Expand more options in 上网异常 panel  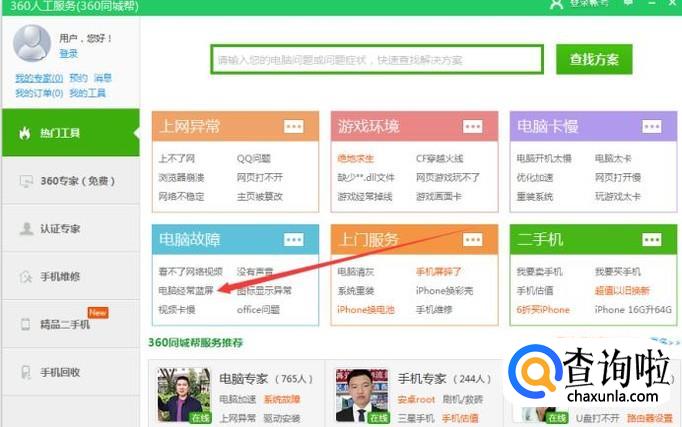point(293,126)
